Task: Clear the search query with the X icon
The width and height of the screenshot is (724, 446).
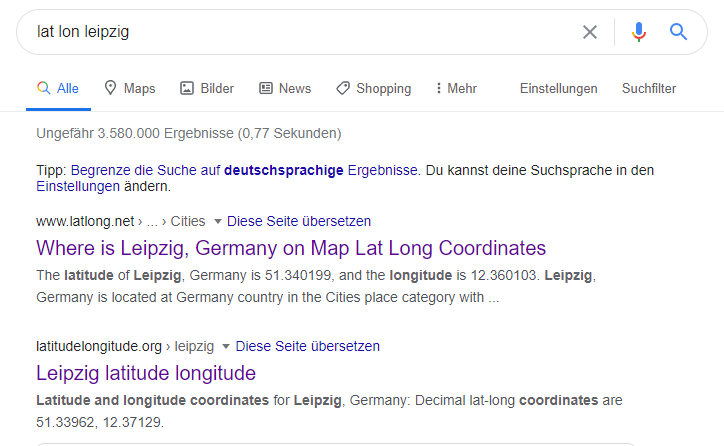Action: coord(590,32)
